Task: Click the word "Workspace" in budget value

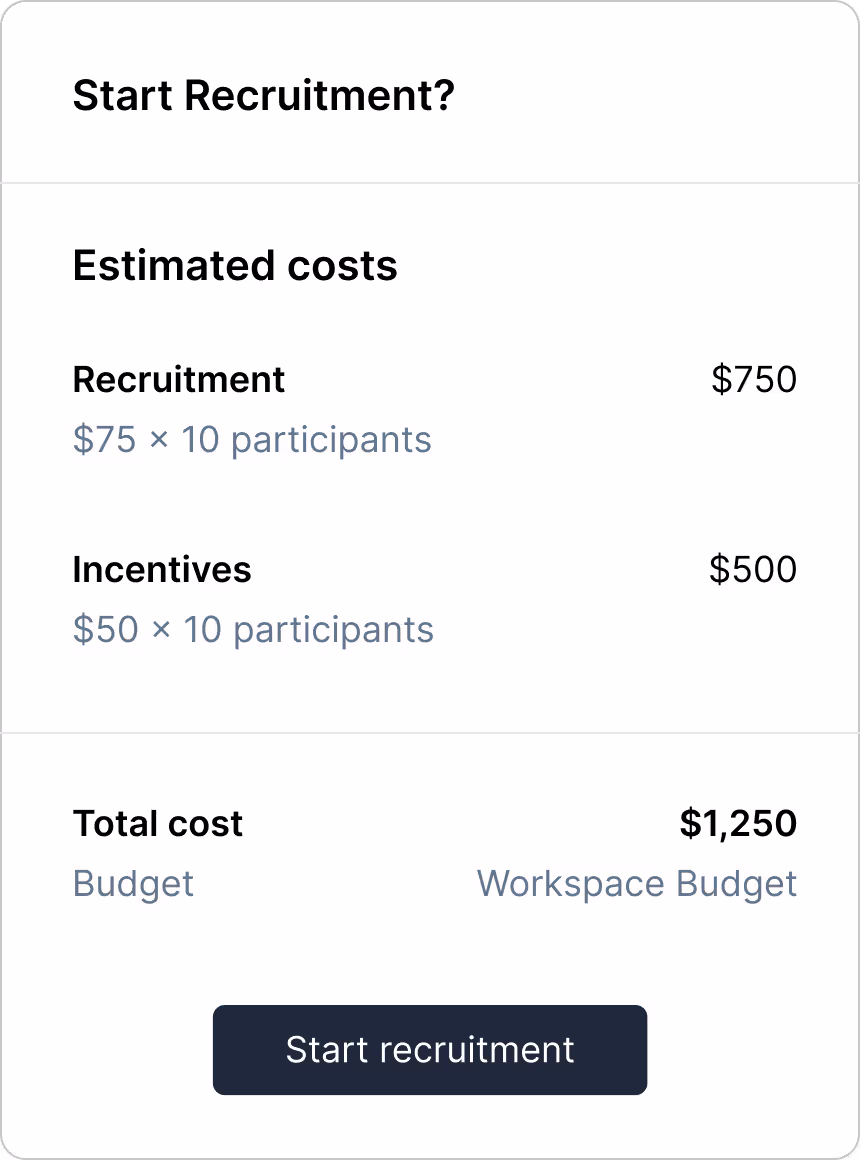Action: (571, 884)
